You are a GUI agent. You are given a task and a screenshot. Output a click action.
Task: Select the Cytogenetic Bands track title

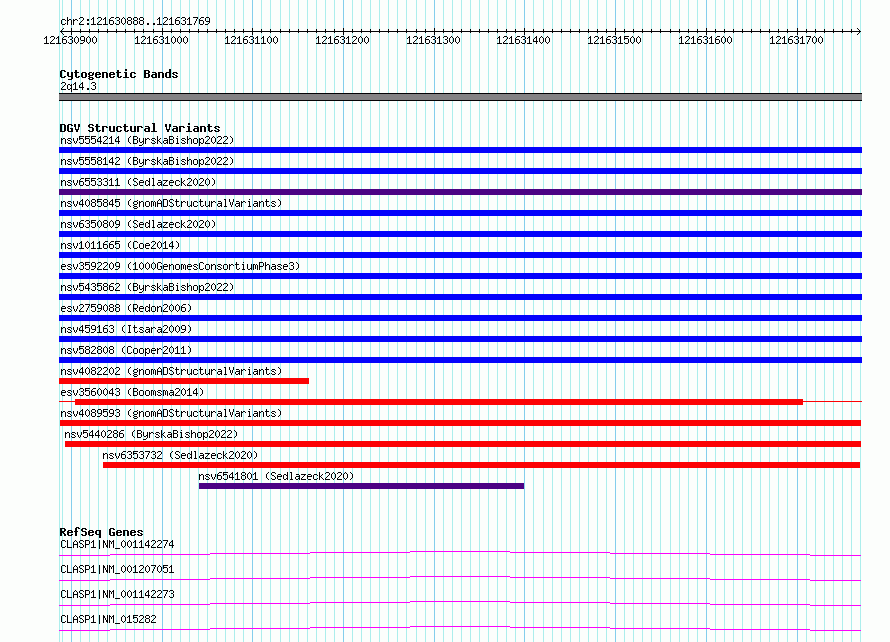[x=119, y=74]
